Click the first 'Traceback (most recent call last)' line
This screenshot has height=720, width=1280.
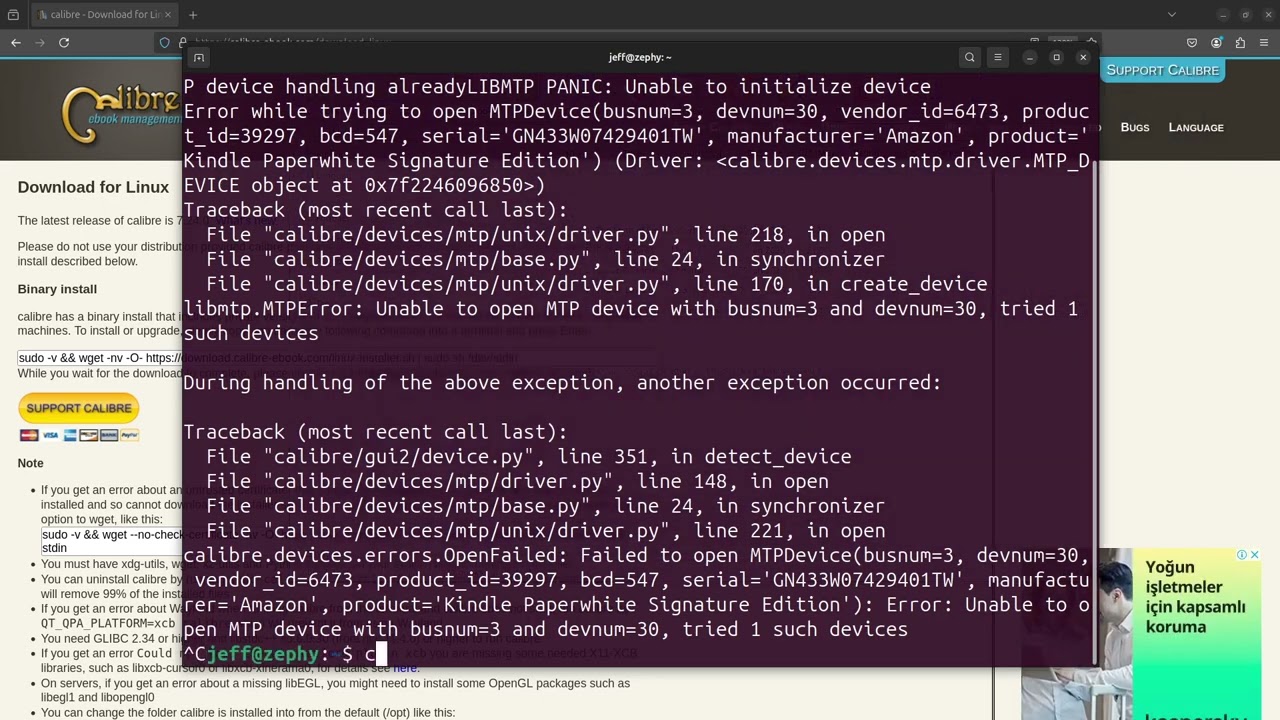tap(375, 210)
